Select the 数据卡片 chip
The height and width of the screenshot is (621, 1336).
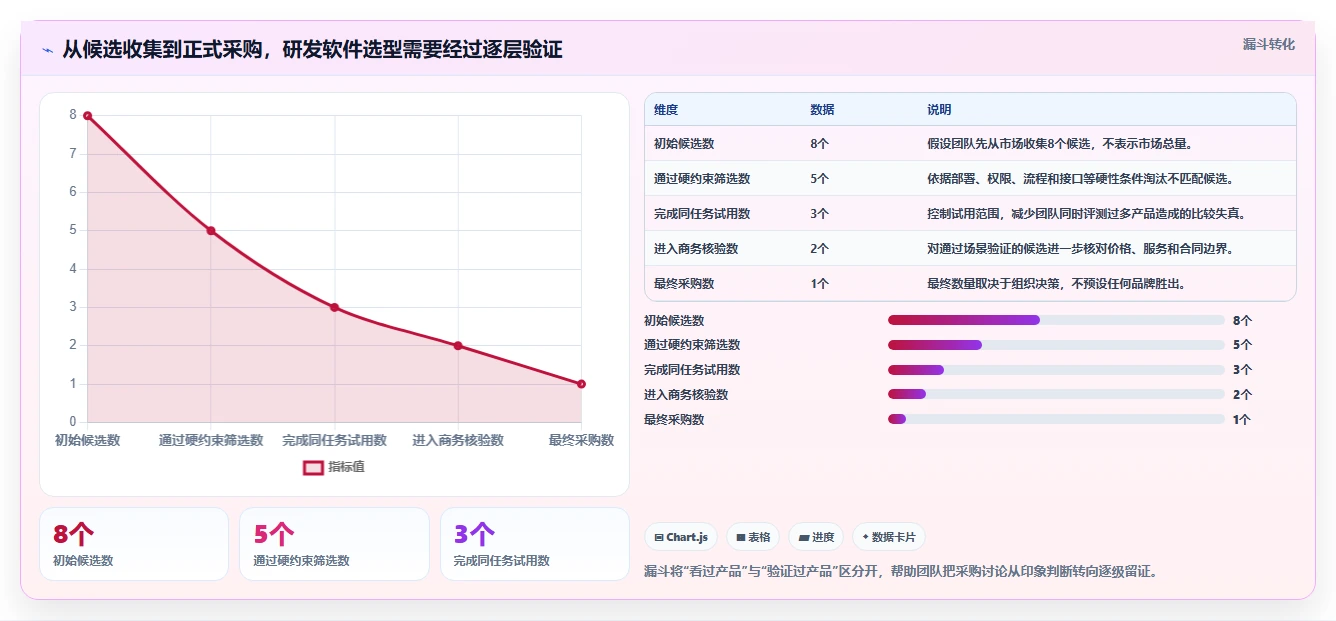[889, 537]
